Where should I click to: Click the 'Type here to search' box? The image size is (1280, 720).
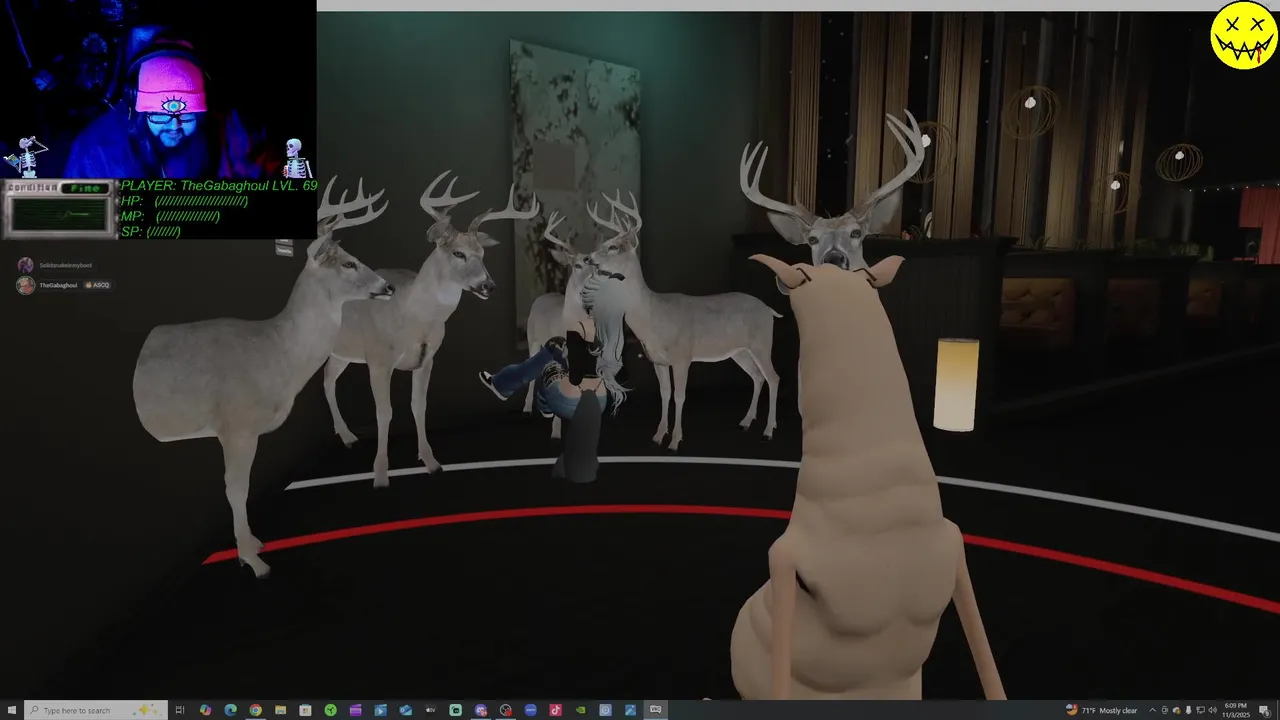point(96,710)
